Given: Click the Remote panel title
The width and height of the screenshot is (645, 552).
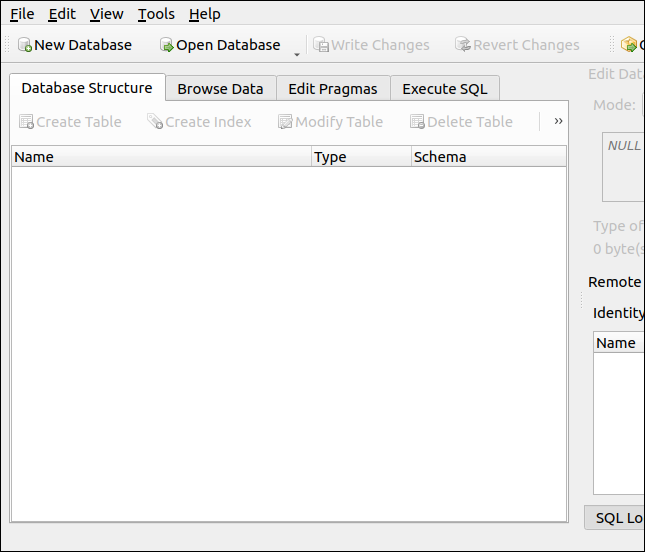Looking at the screenshot, I should point(615,282).
